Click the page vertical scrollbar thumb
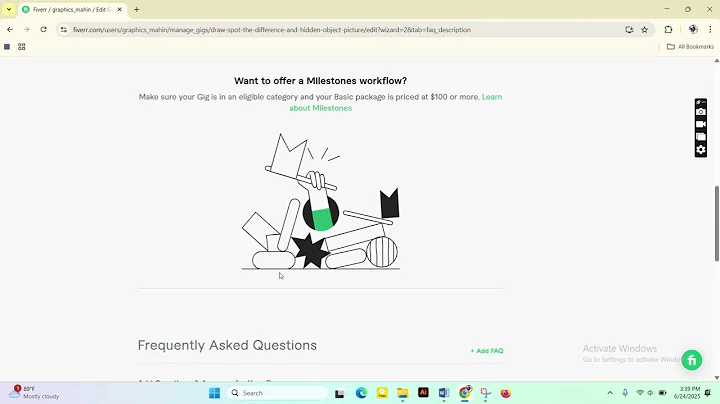 tap(716, 224)
